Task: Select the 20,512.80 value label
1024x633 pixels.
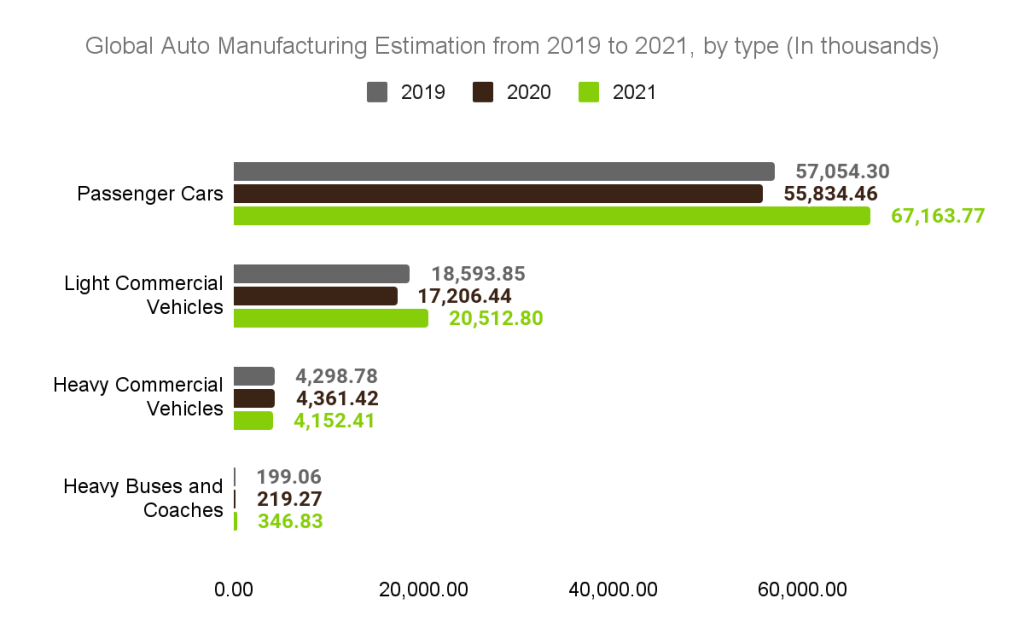Action: 496,318
